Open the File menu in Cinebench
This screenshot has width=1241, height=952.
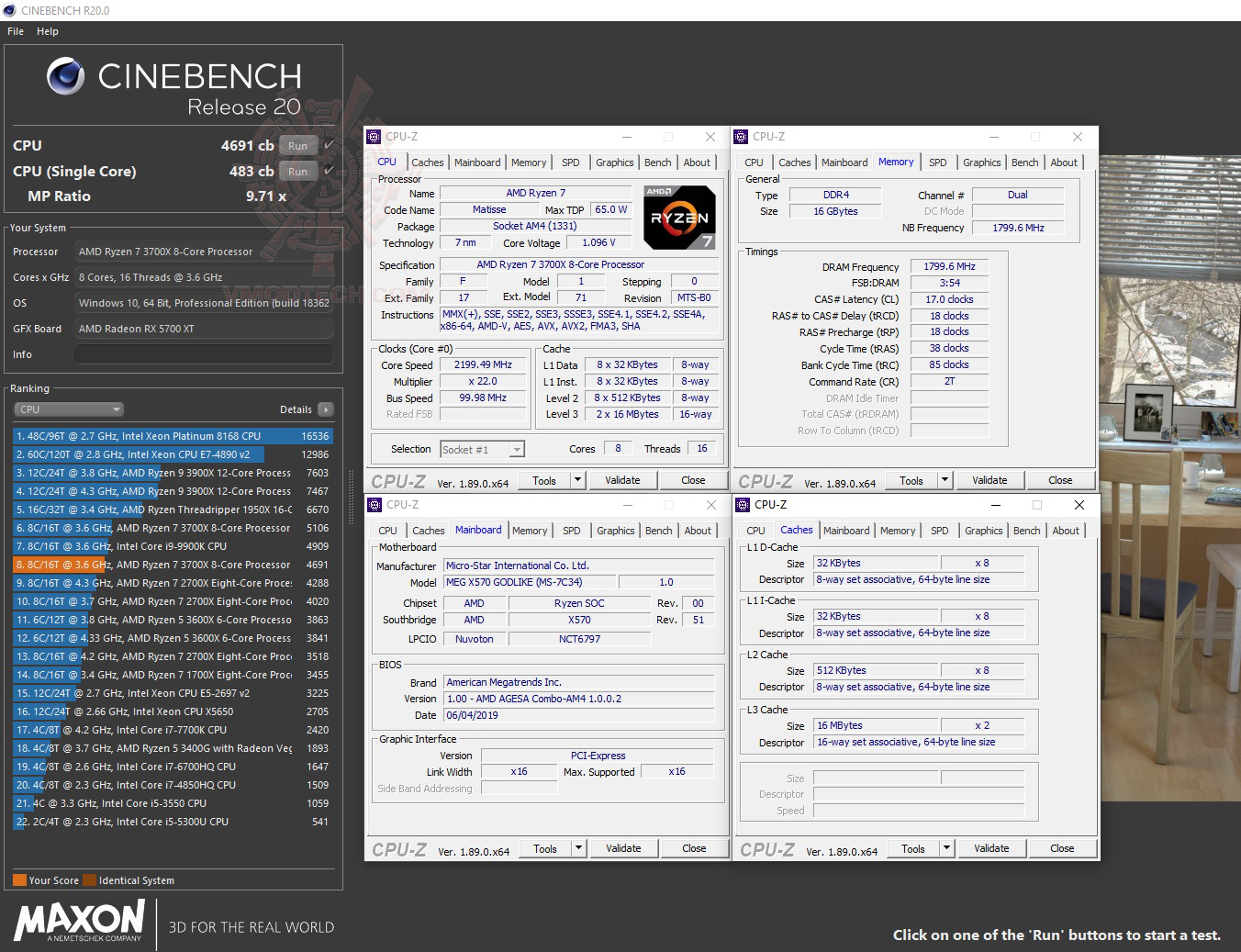click(x=16, y=31)
